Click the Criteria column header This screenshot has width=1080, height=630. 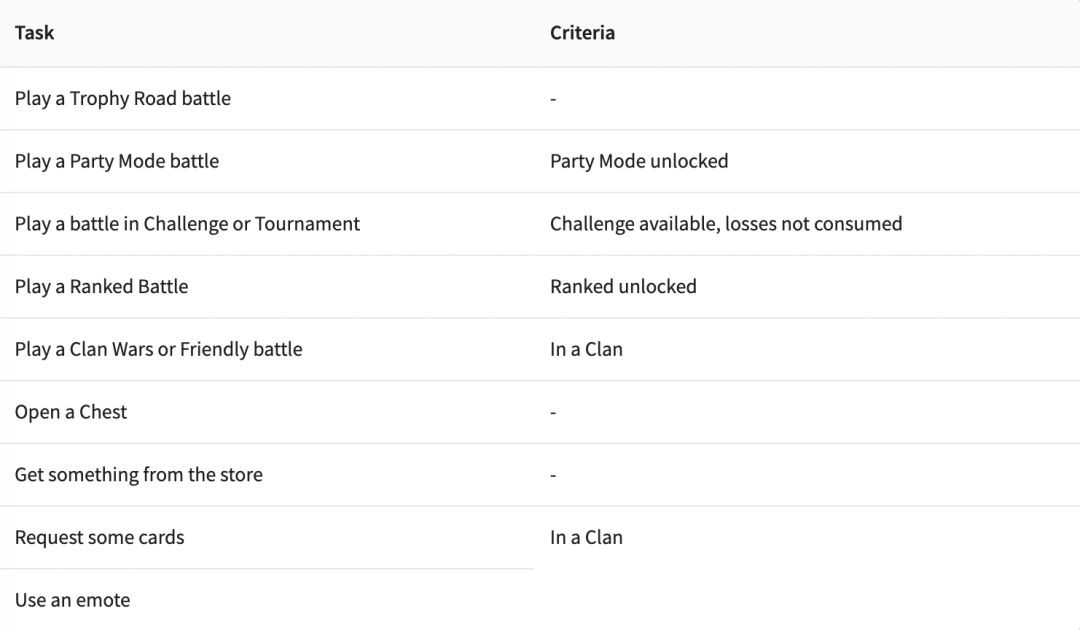tap(582, 33)
